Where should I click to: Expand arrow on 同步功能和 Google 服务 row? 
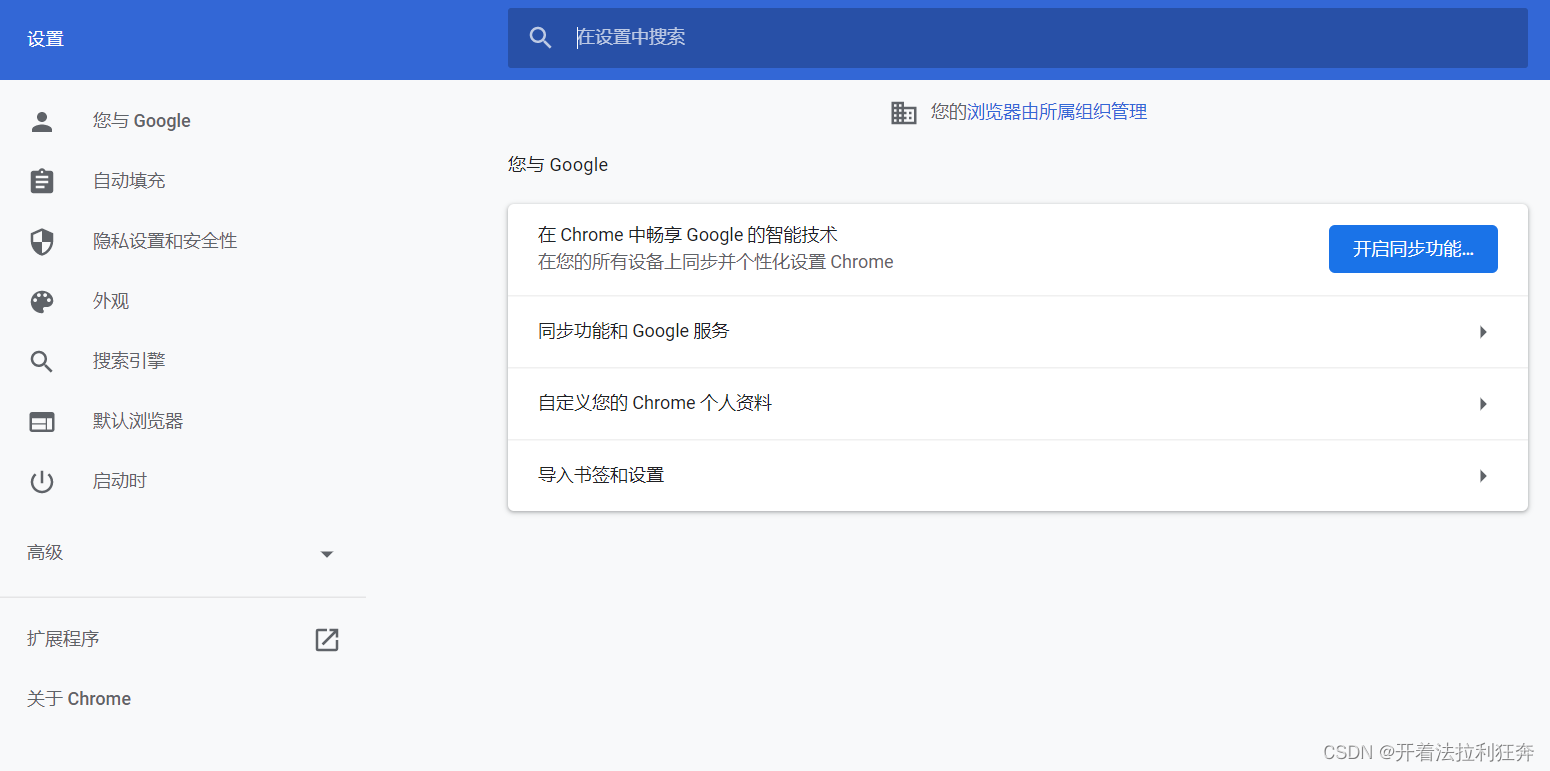(x=1483, y=332)
